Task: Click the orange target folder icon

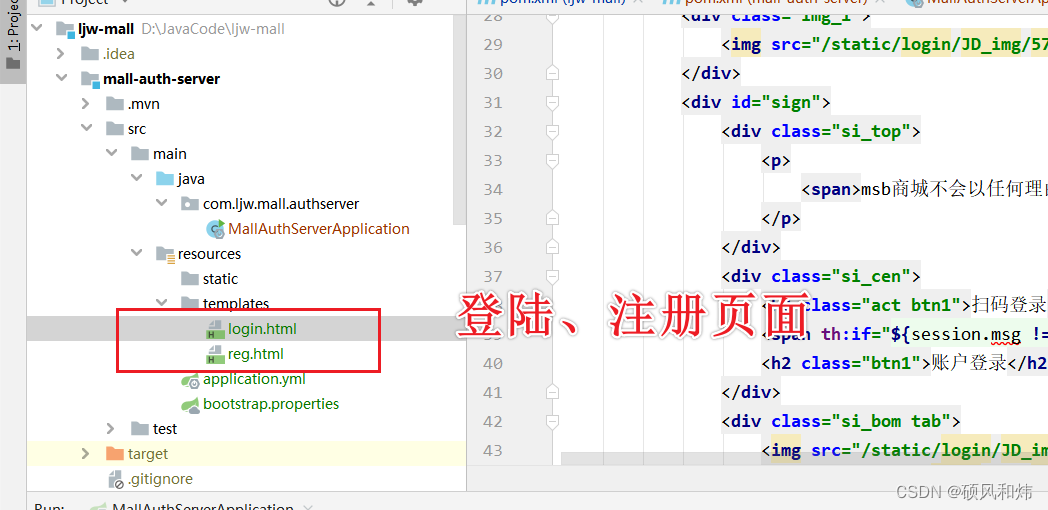Action: (x=115, y=454)
